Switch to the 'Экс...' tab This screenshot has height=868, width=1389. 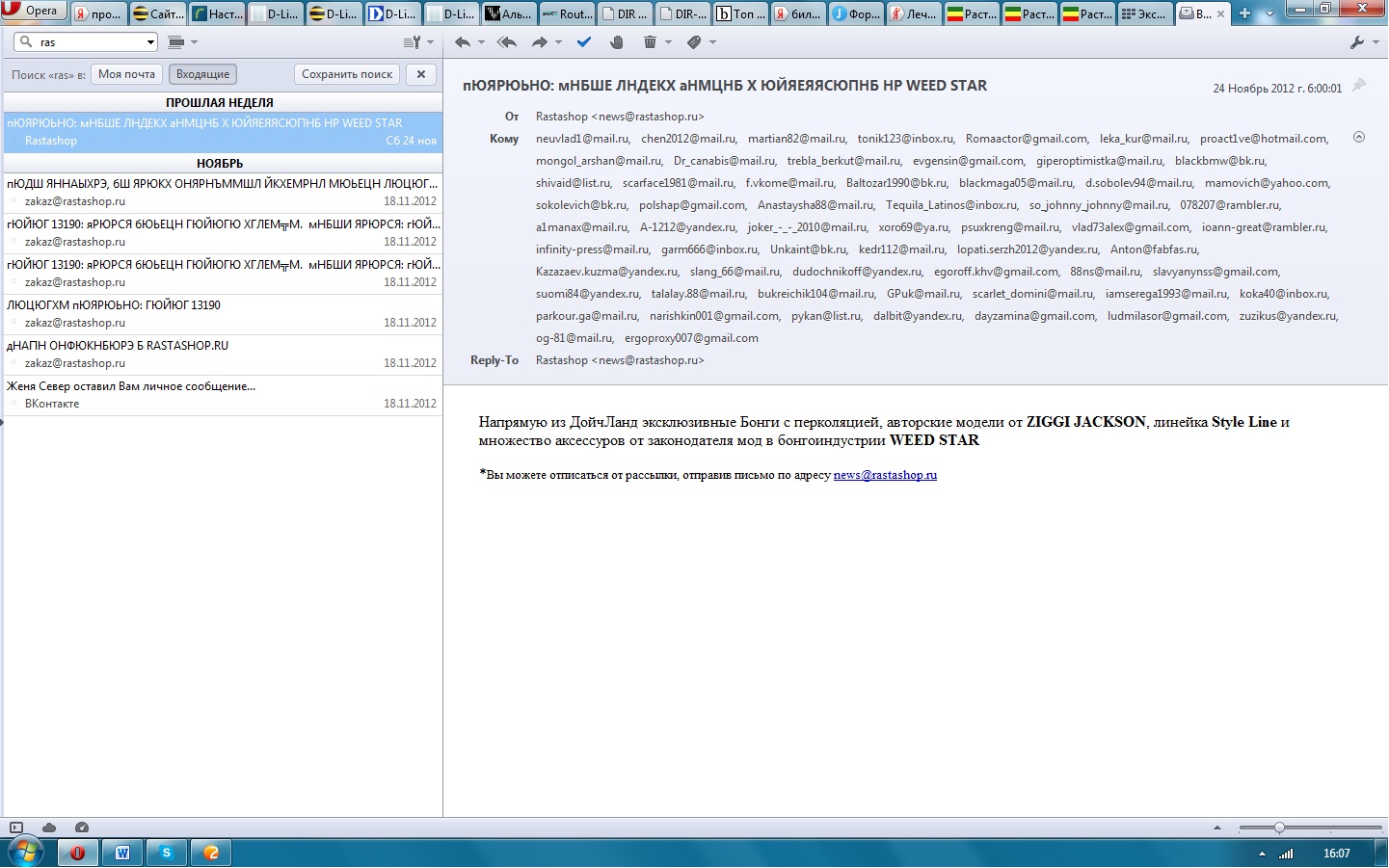[x=1144, y=13]
